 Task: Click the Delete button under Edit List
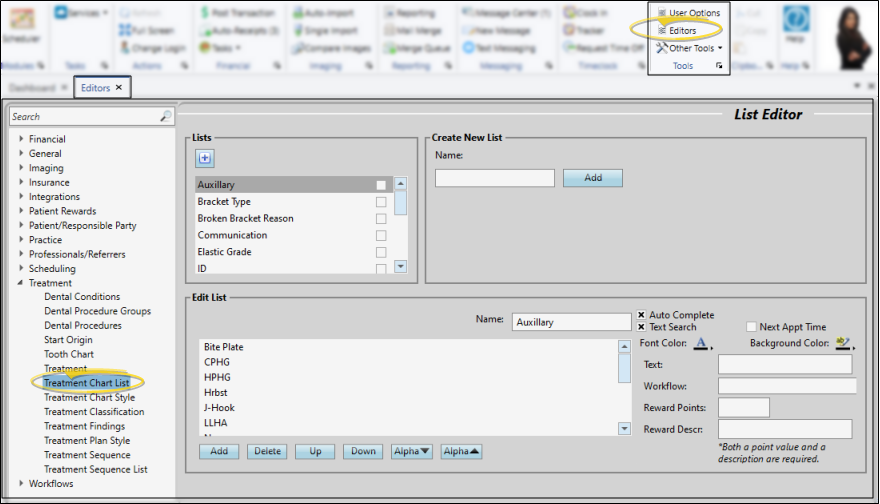[267, 451]
